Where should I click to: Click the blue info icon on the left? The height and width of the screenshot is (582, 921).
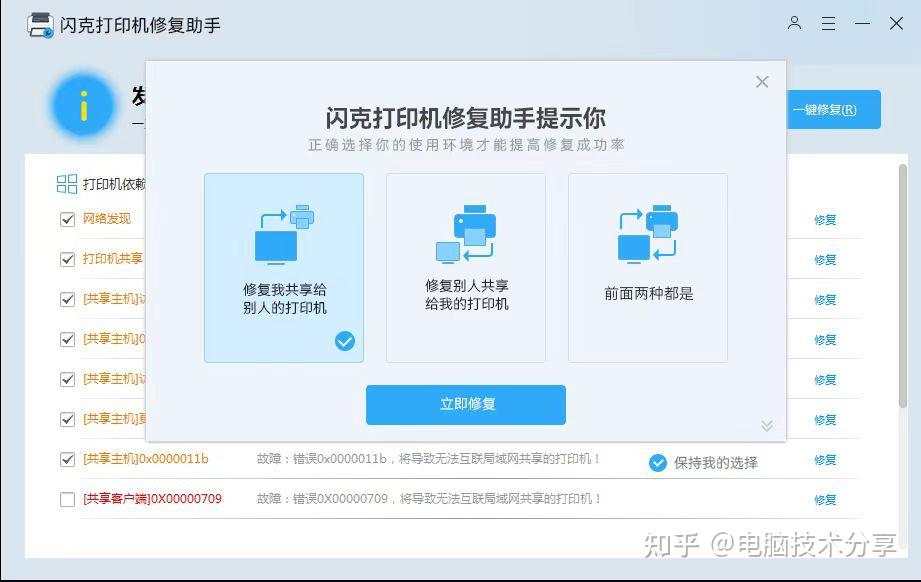click(85, 105)
